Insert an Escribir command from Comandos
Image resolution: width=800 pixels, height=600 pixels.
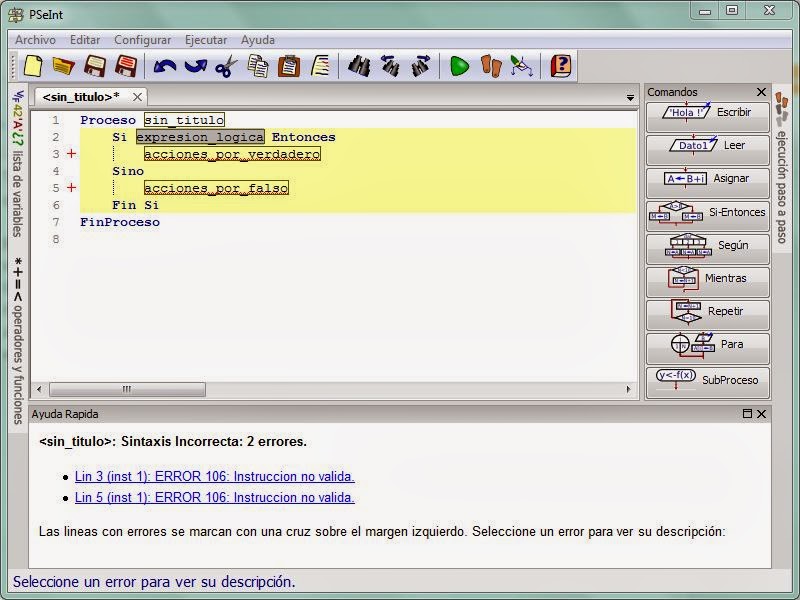point(707,113)
